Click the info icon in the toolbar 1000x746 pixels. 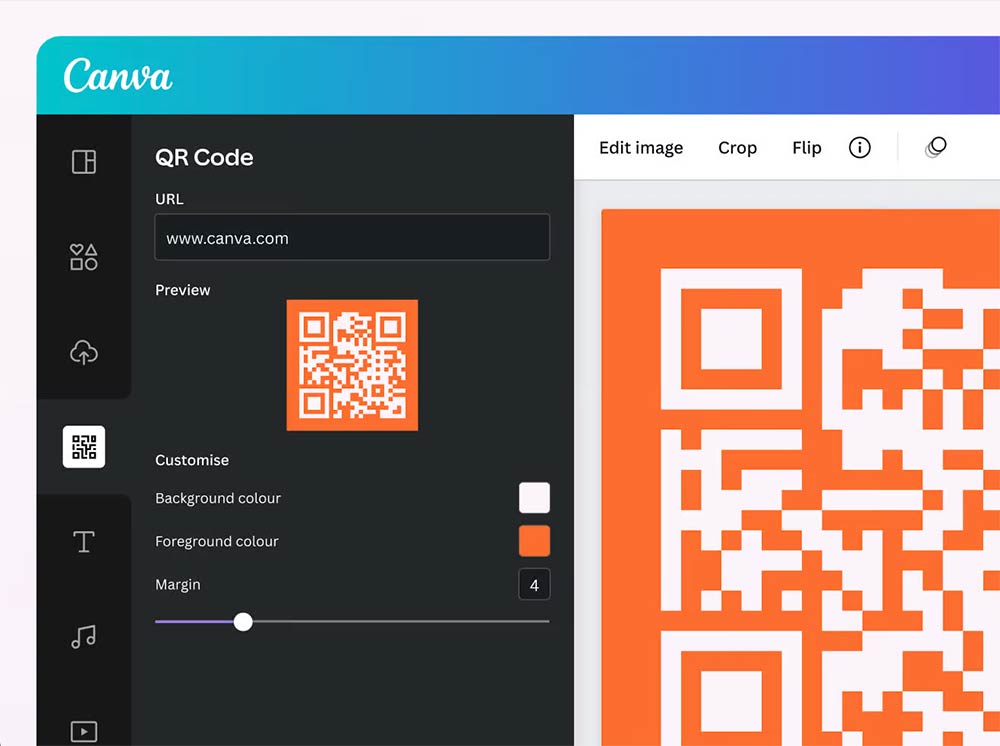pyautogui.click(x=860, y=148)
